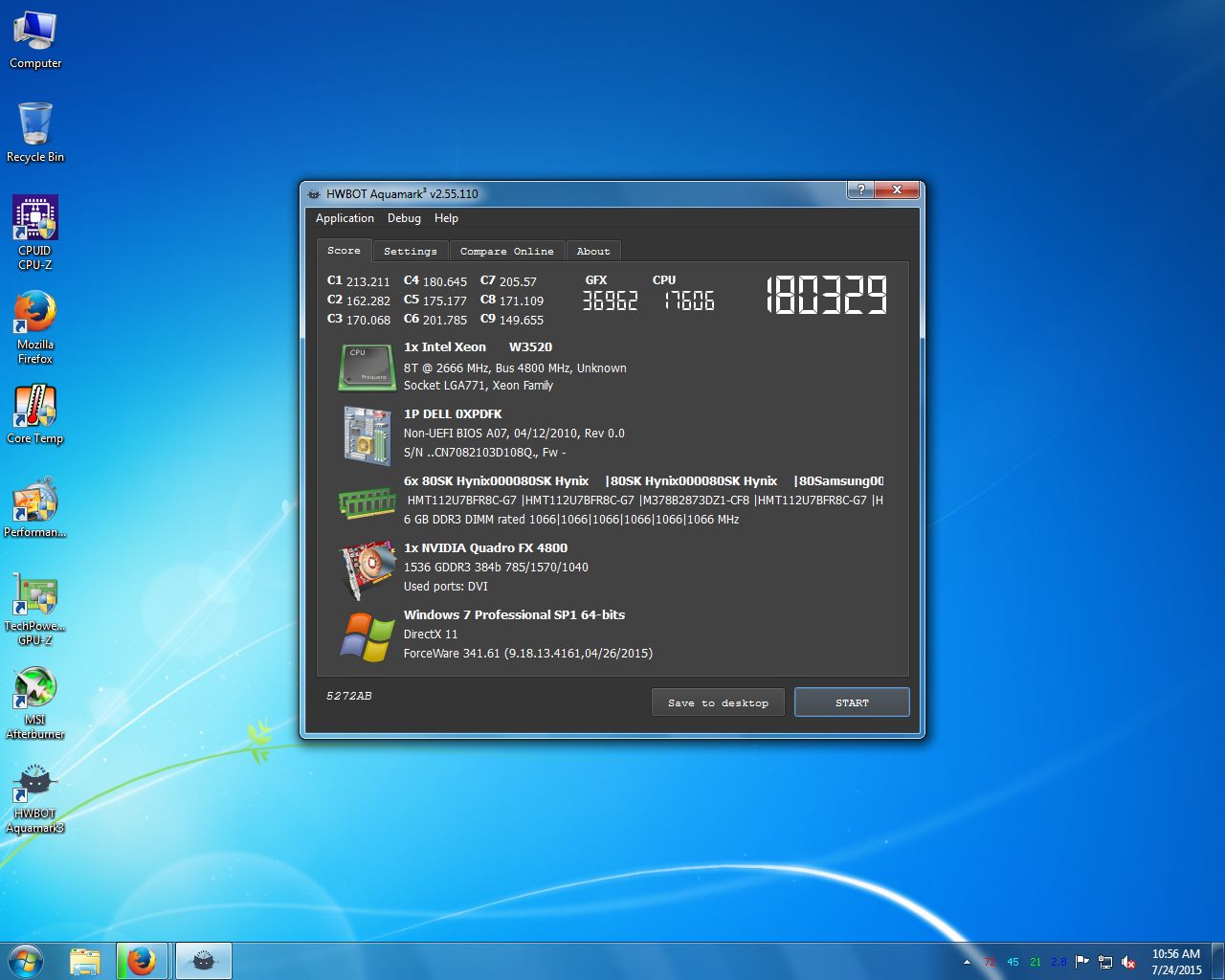Click the HWBOT Aquamark taskbar button
The width and height of the screenshot is (1225, 980).
point(203,961)
